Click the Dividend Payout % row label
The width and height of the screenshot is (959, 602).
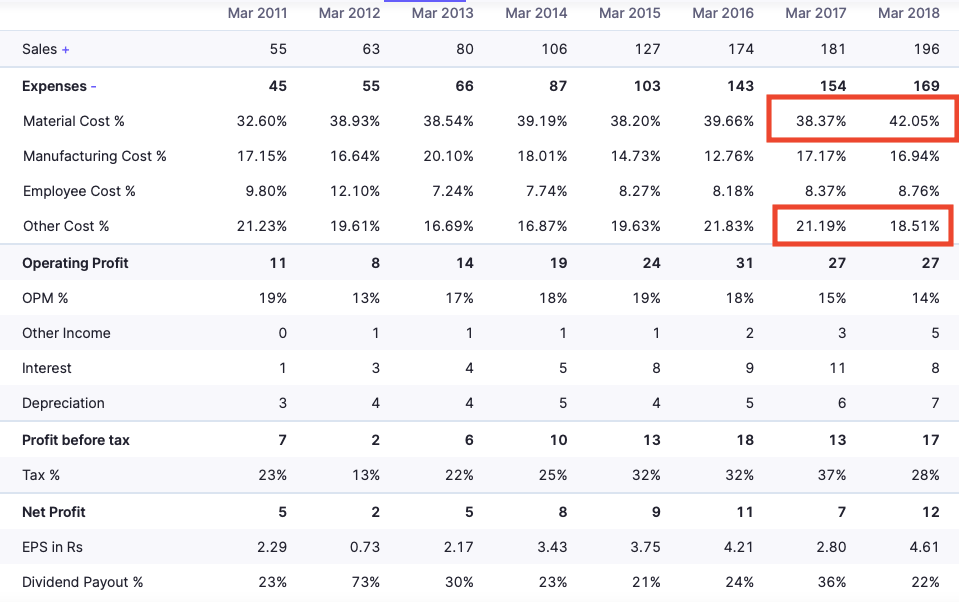83,582
